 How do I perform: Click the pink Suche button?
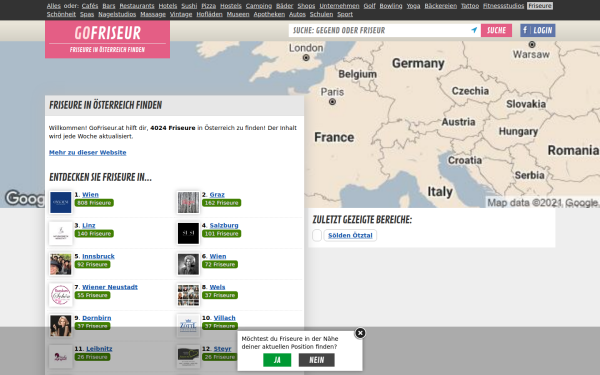(x=496, y=30)
